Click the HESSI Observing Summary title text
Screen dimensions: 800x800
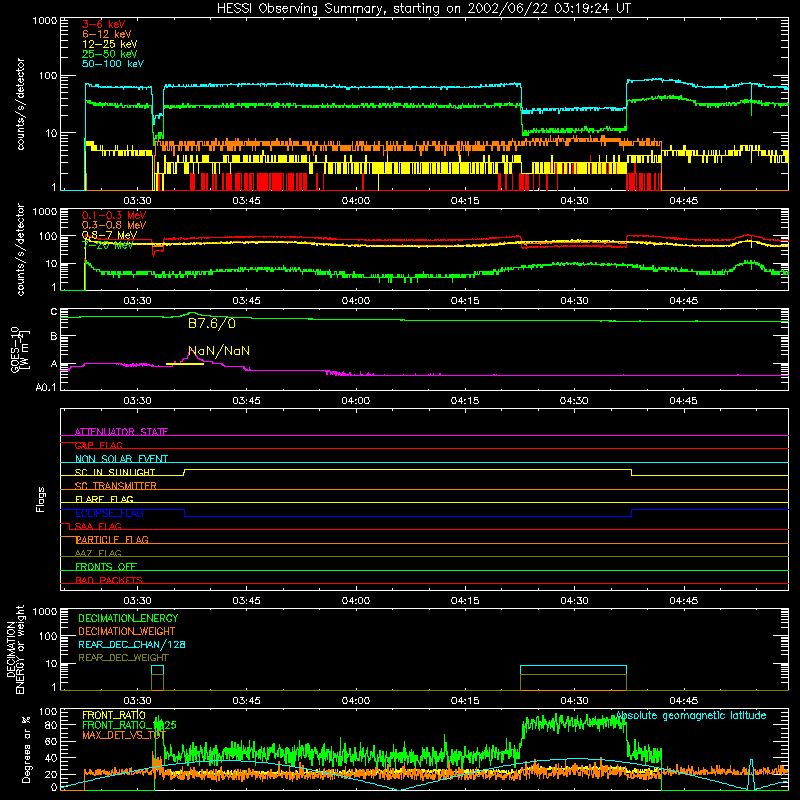423,8
